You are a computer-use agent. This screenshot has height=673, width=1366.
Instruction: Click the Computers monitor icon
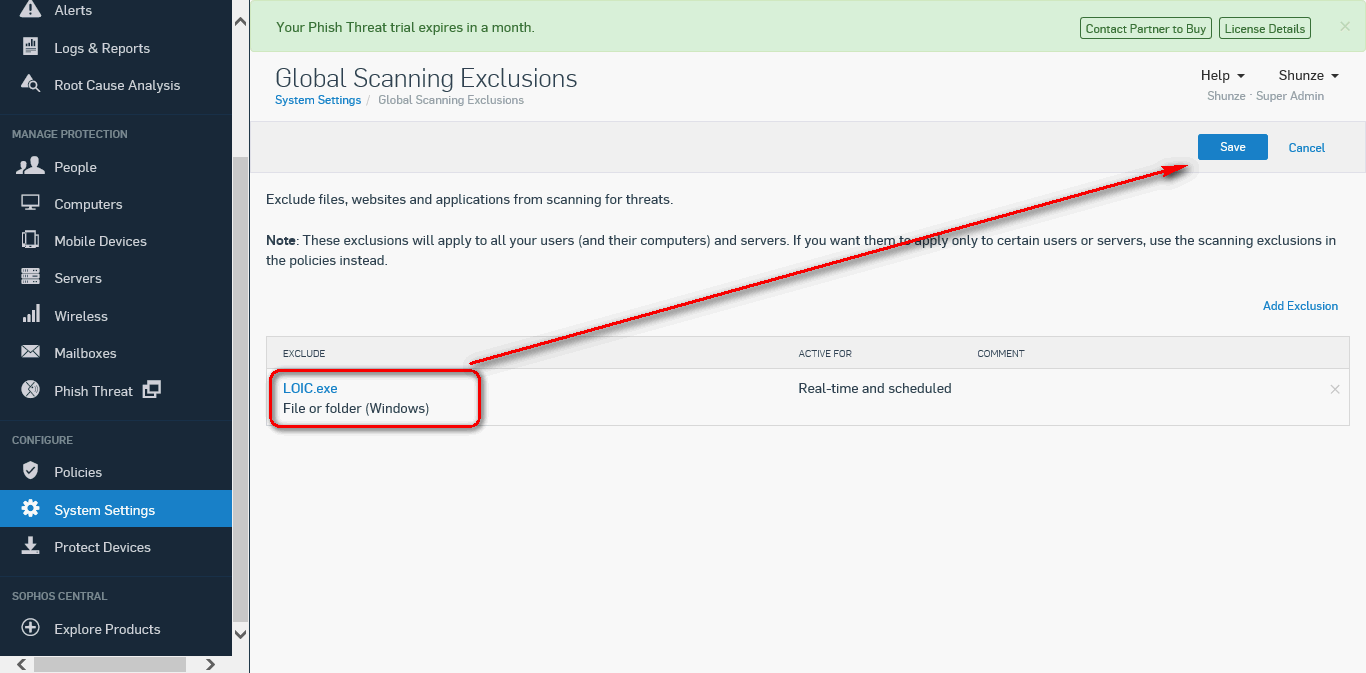[x=31, y=203]
